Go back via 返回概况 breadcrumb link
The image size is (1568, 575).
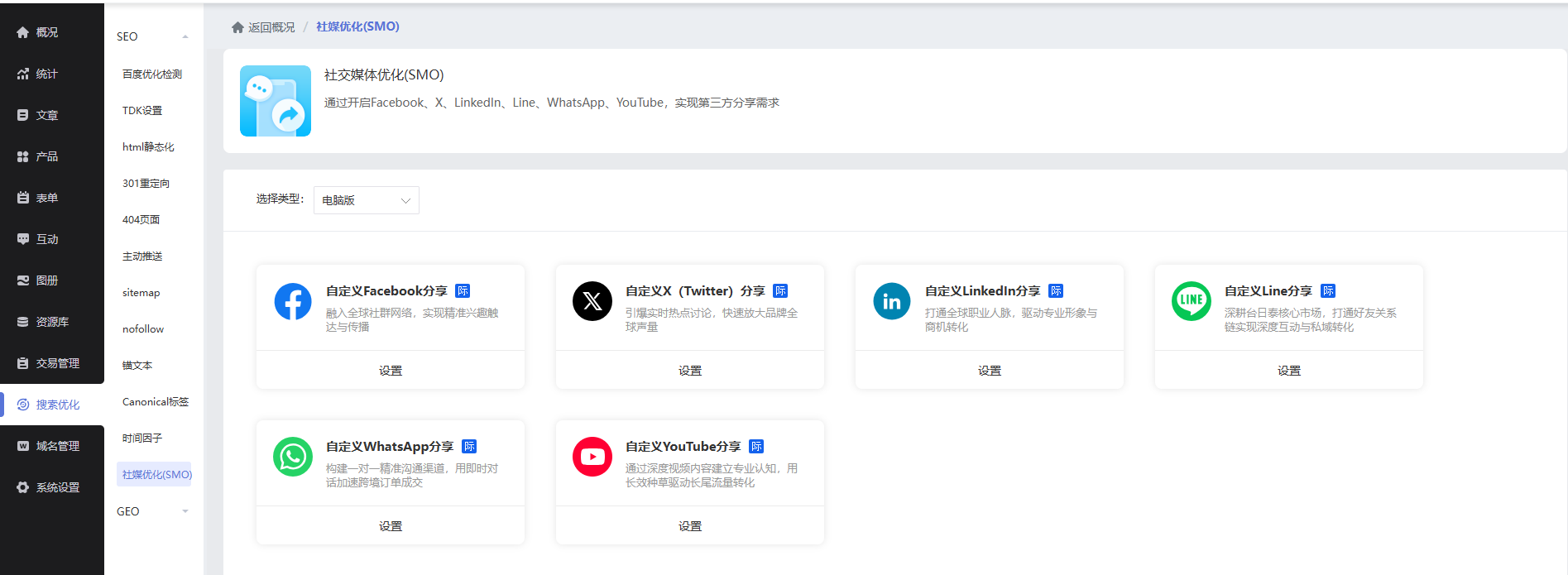click(271, 27)
